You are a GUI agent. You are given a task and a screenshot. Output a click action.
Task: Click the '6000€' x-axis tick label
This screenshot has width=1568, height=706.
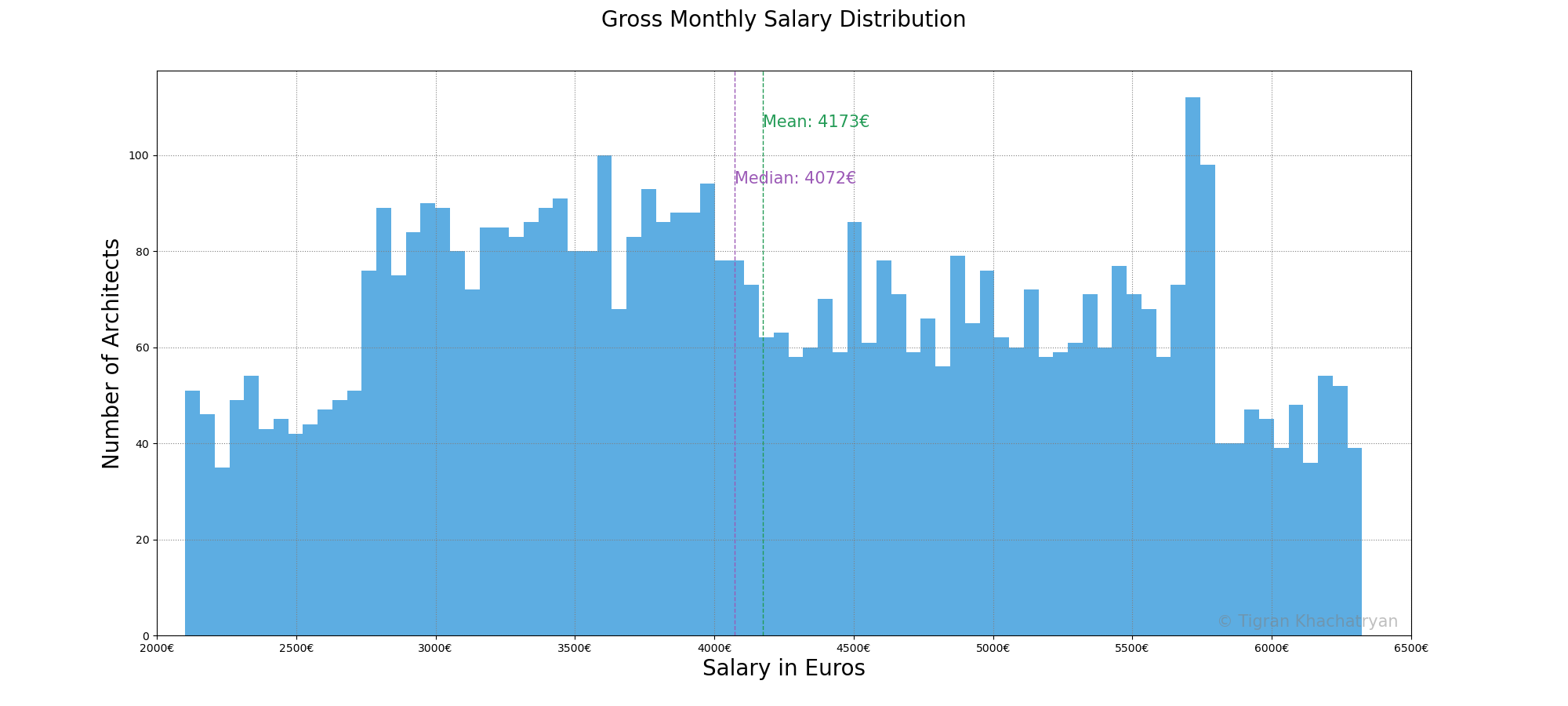point(1272,649)
